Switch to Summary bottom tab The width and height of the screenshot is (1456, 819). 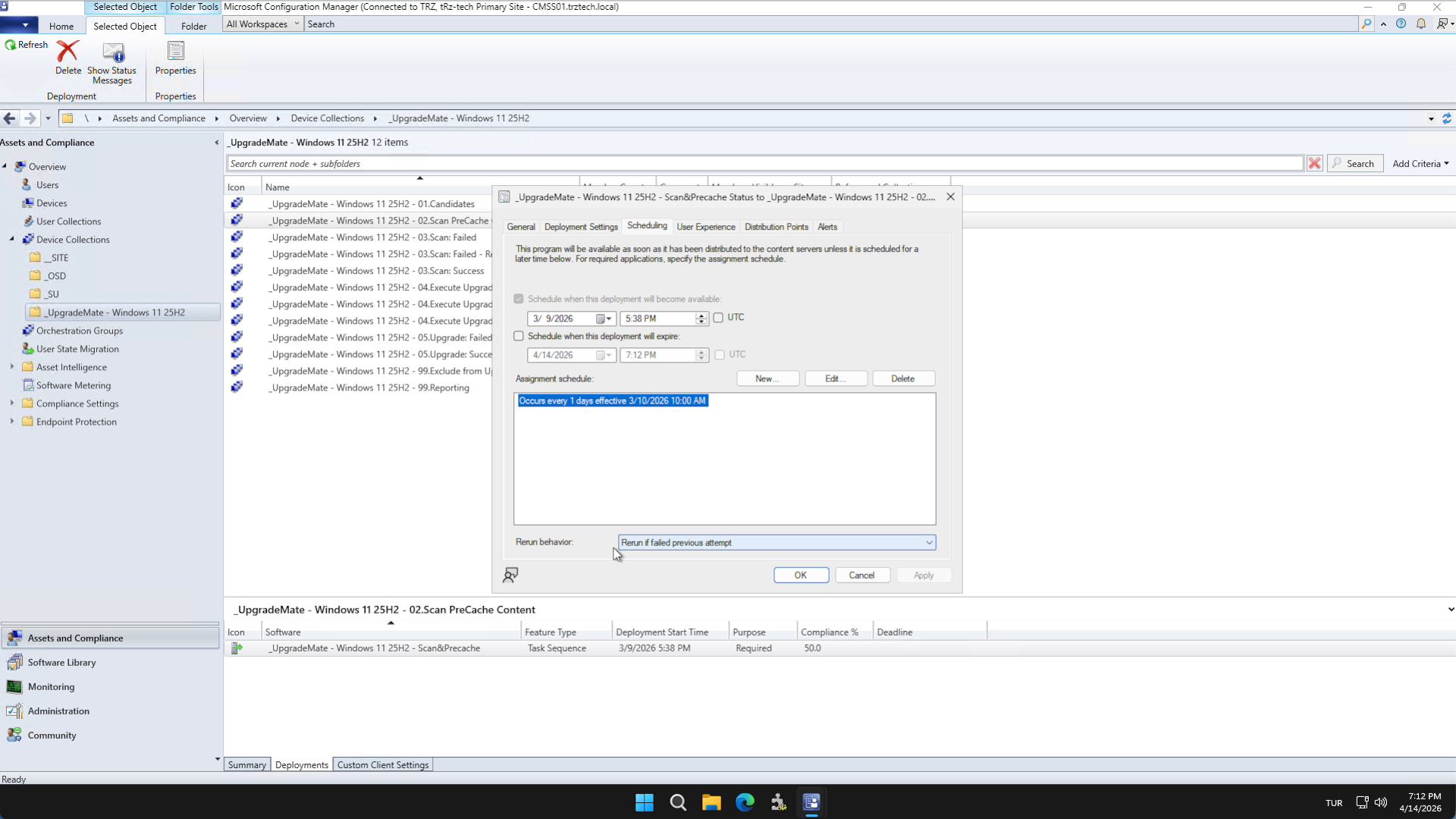click(x=247, y=765)
